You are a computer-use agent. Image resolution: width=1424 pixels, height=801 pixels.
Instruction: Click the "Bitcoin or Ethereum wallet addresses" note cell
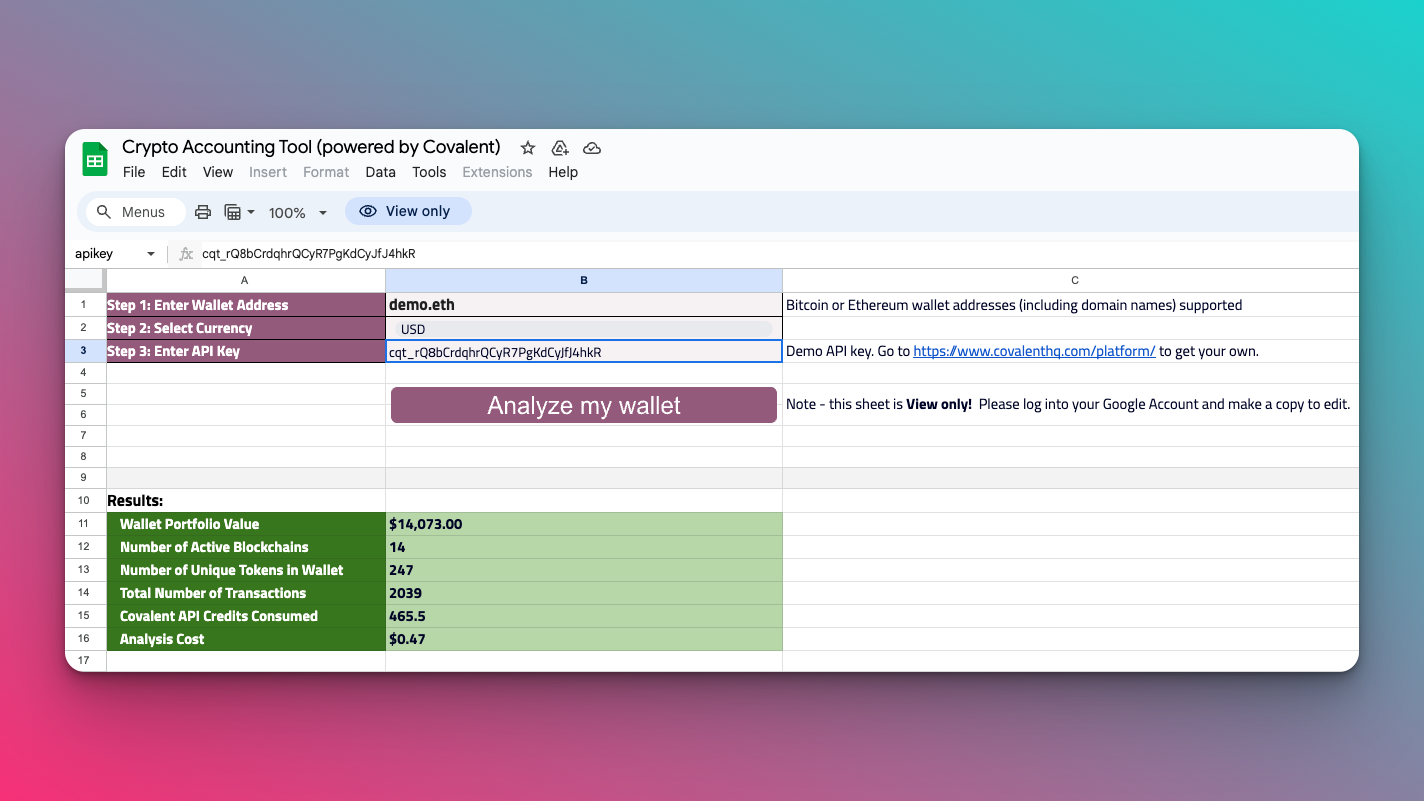tap(1071, 305)
